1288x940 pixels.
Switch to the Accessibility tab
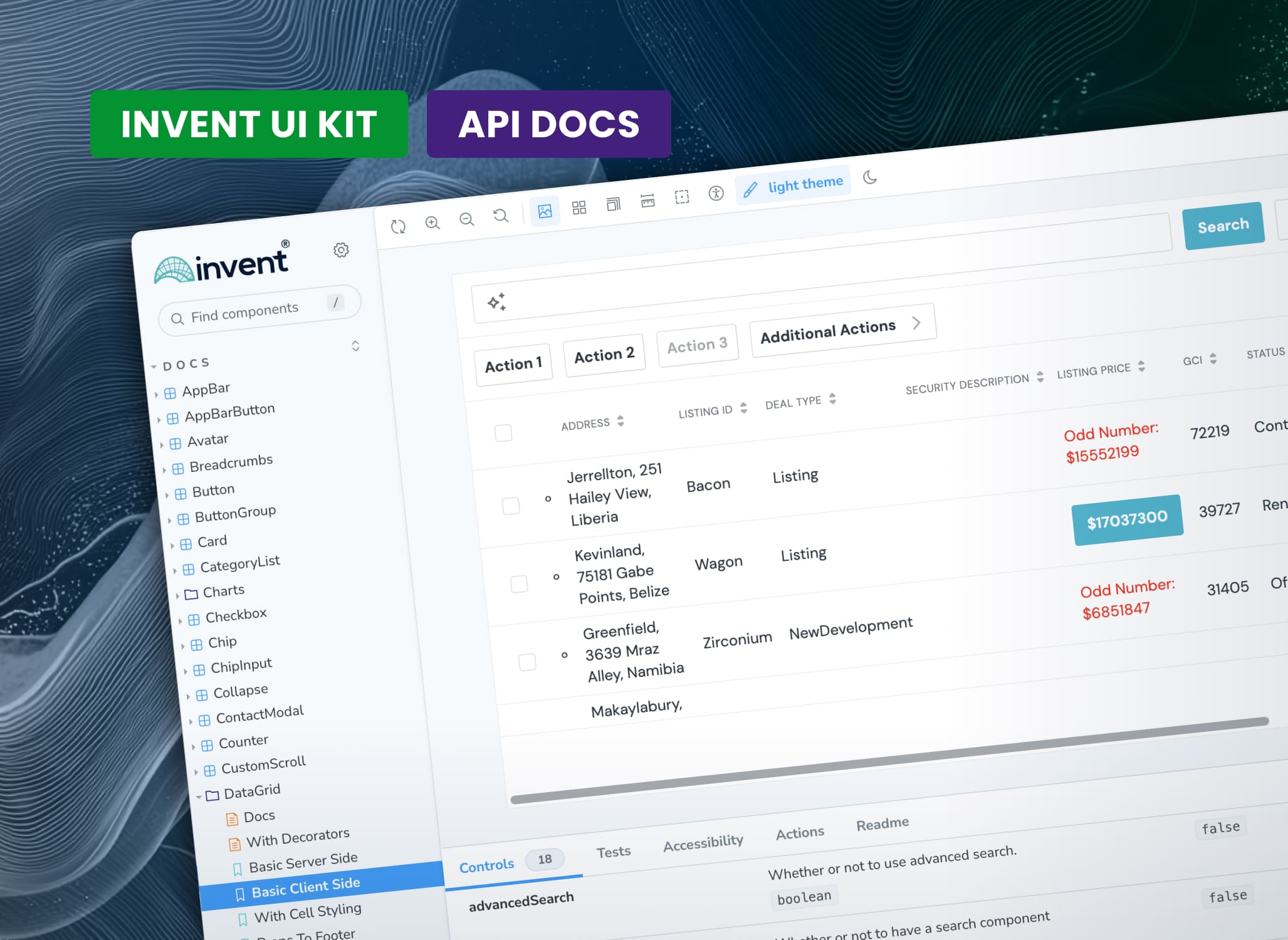point(703,843)
